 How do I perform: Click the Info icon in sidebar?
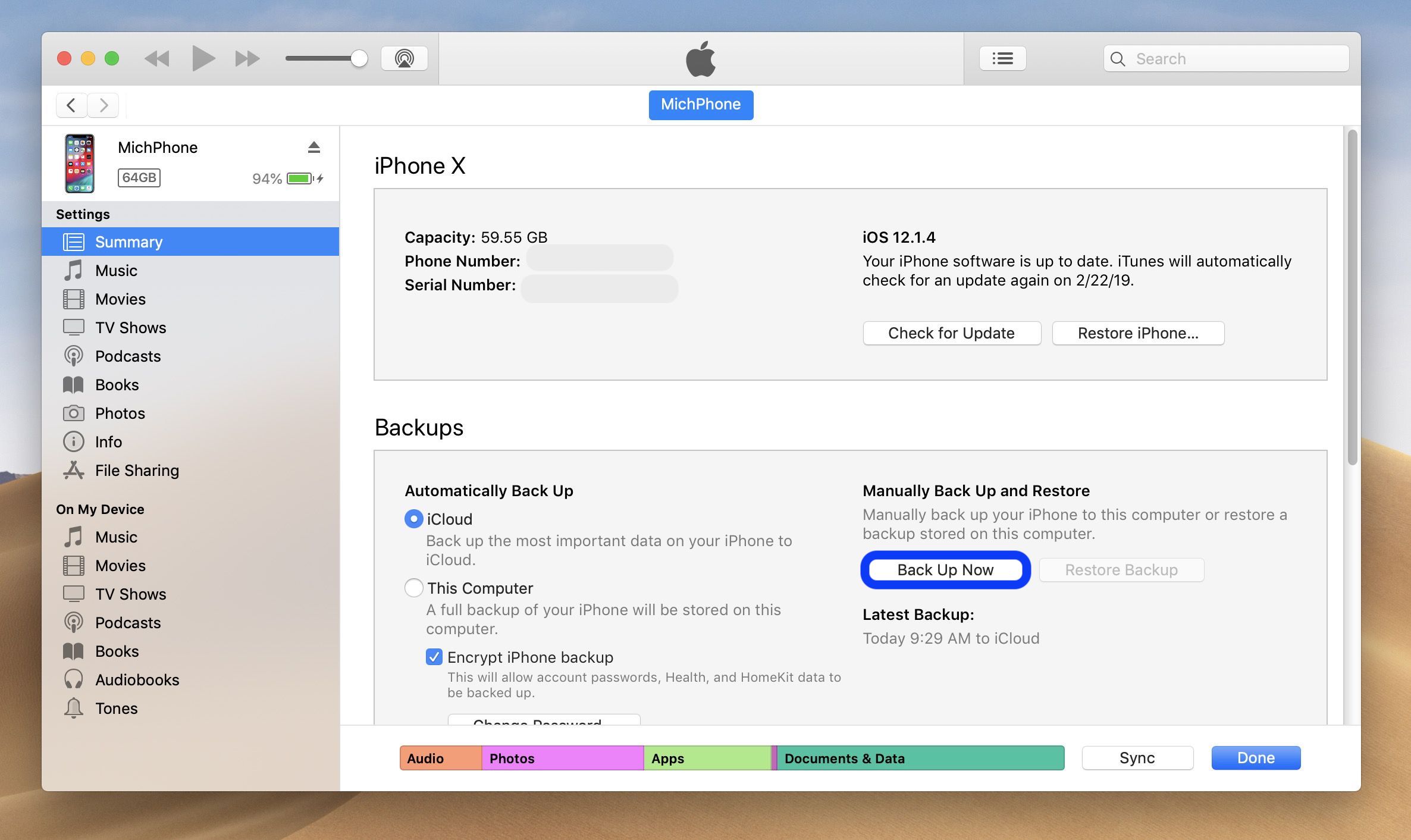click(x=75, y=440)
